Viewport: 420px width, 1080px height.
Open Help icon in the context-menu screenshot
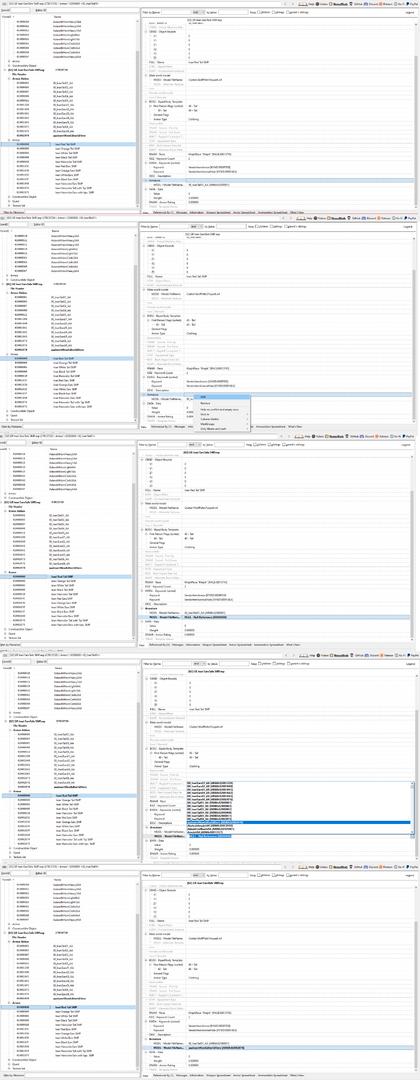coord(306,218)
